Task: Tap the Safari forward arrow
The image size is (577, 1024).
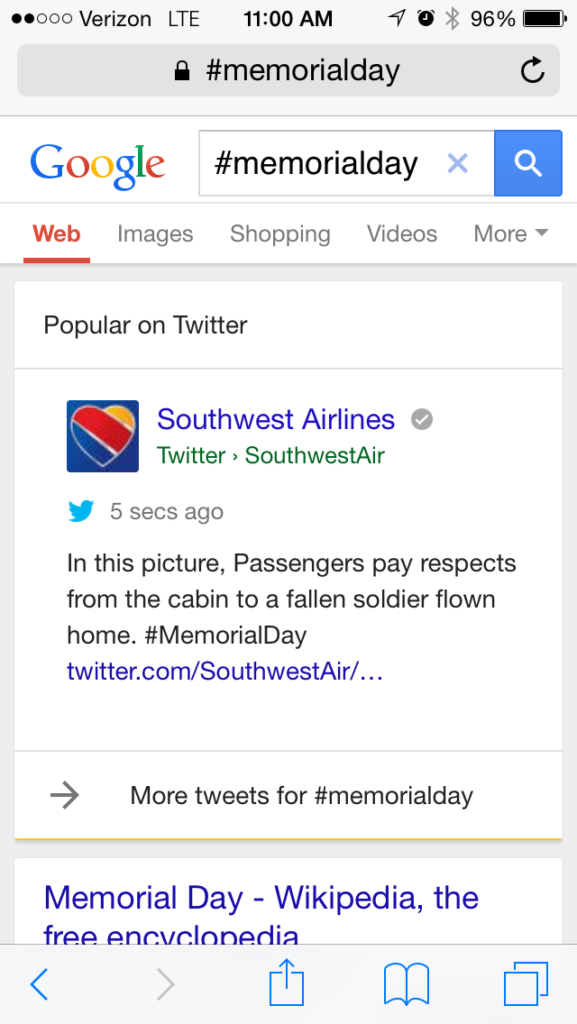Action: point(166,984)
